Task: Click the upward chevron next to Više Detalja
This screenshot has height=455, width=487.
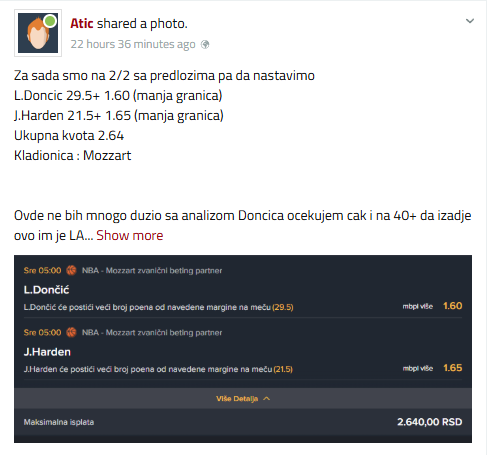Action: [266, 398]
